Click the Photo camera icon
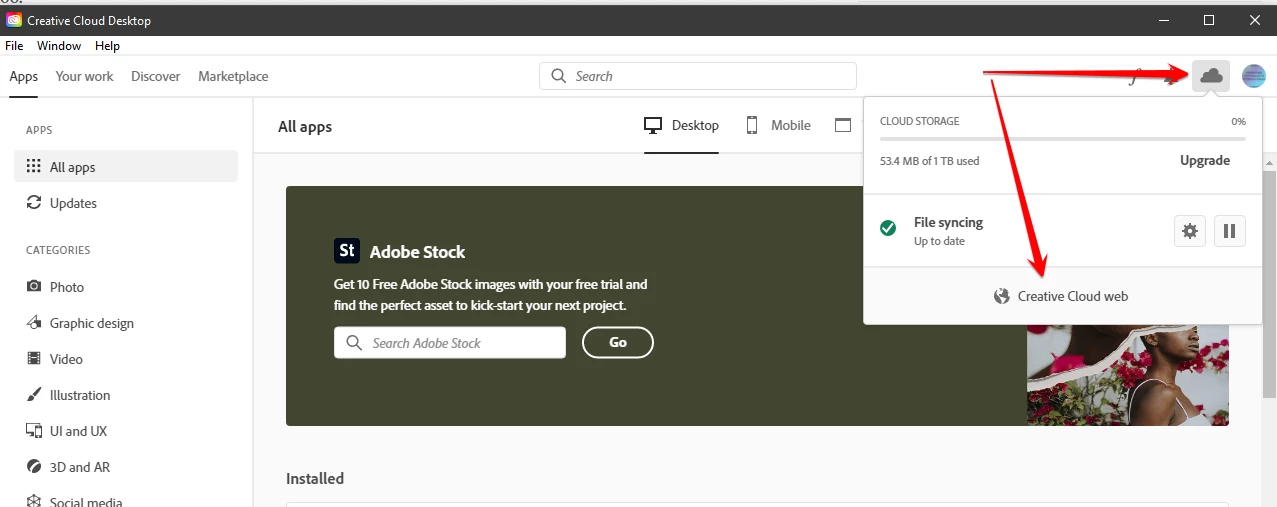The image size is (1277, 507). 34,287
